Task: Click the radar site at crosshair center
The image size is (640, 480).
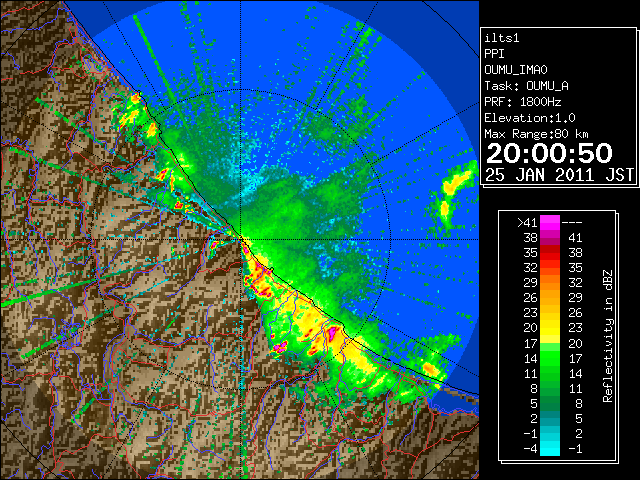Action: click(x=241, y=239)
